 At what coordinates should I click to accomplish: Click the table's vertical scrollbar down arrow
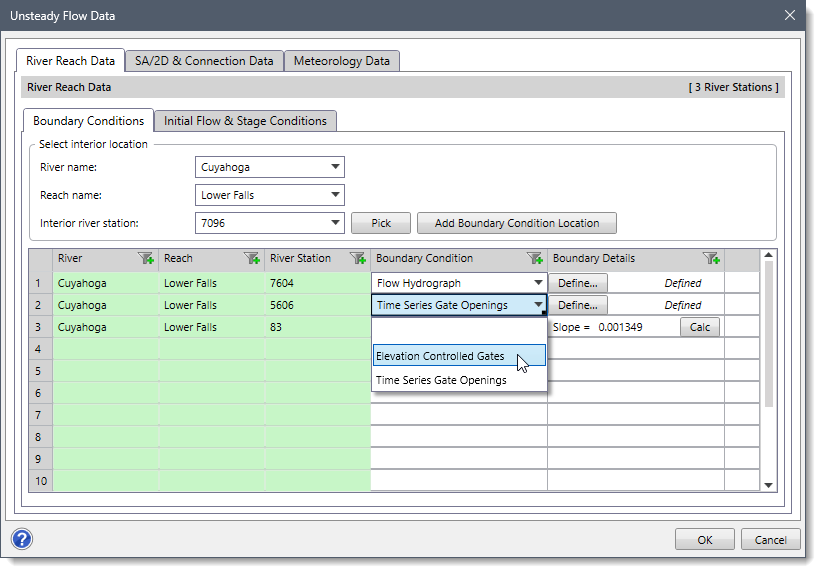pyautogui.click(x=768, y=485)
